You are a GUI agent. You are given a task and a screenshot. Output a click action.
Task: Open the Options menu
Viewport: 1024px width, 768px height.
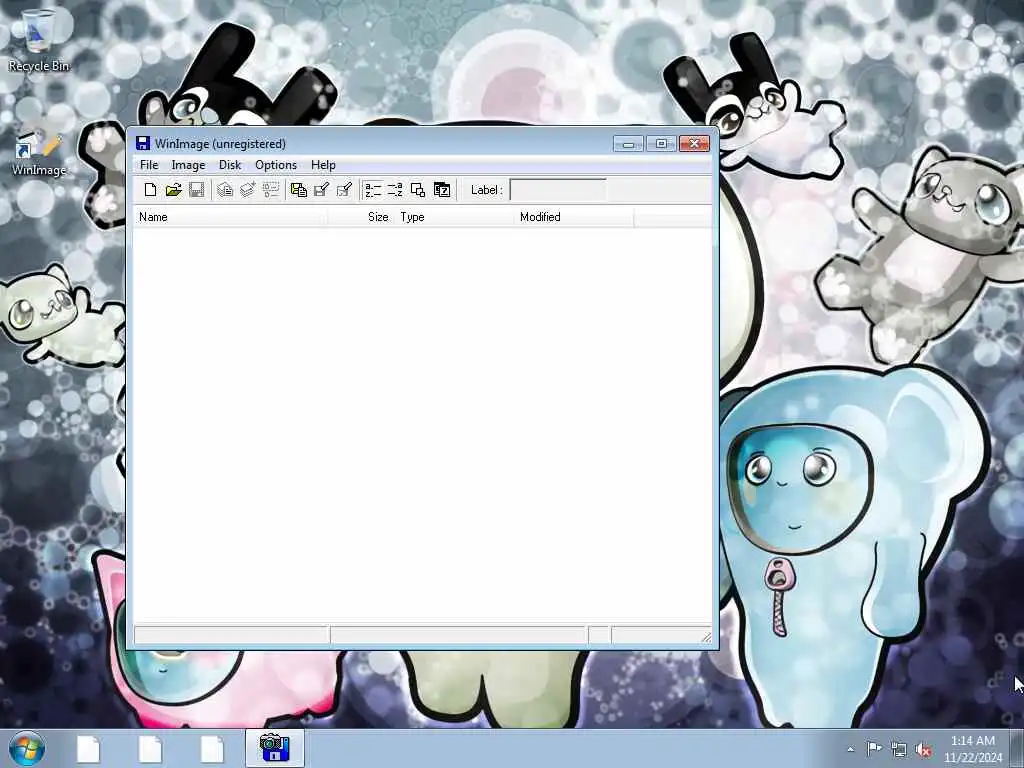(276, 165)
